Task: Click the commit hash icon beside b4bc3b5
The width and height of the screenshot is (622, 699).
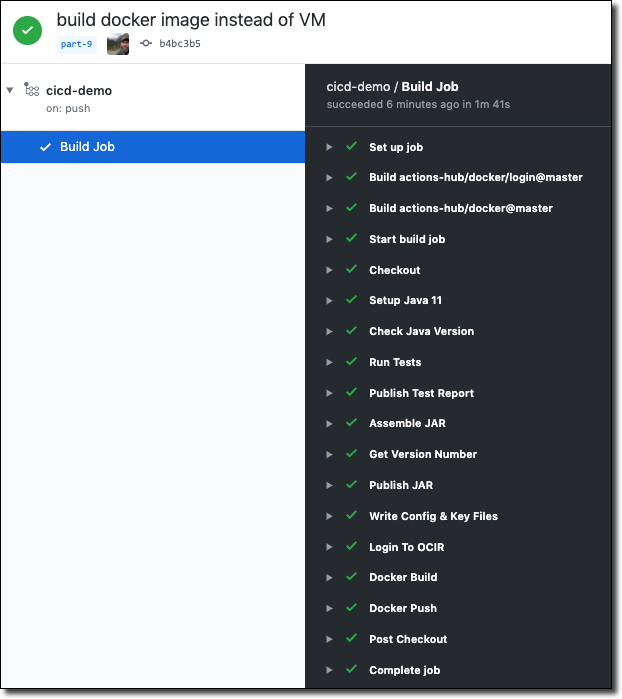Action: tap(146, 44)
